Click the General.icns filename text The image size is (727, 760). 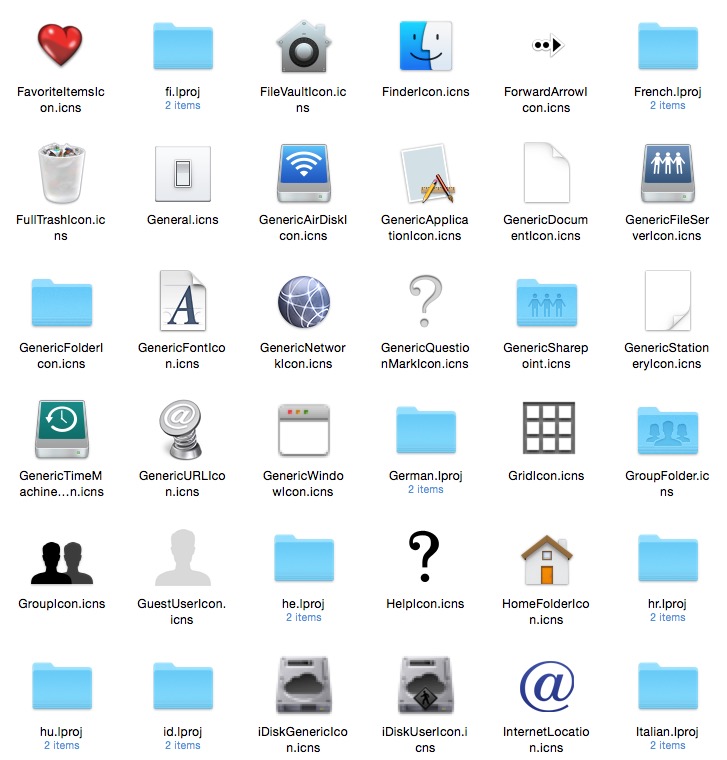183,220
